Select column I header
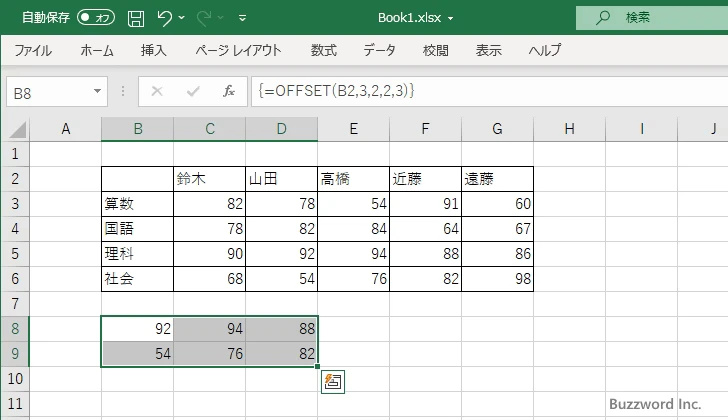 pos(642,129)
